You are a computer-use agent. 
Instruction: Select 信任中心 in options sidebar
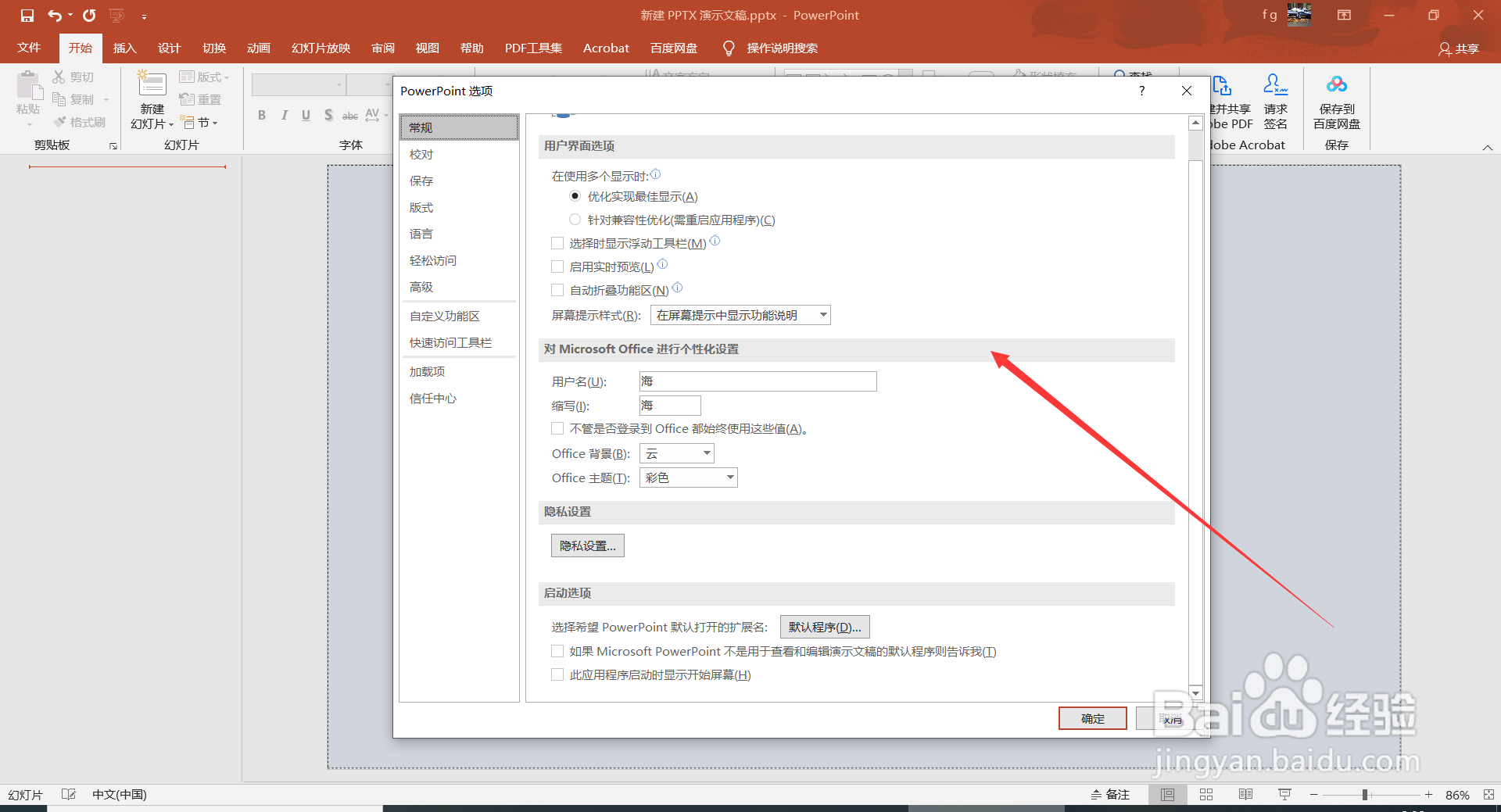459,399
